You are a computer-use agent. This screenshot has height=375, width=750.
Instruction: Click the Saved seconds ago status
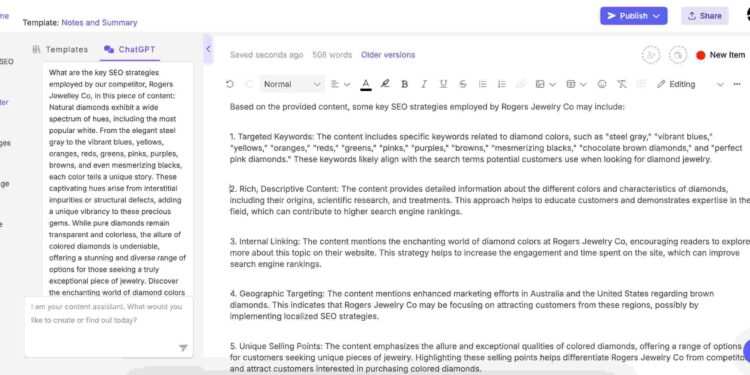click(x=266, y=55)
